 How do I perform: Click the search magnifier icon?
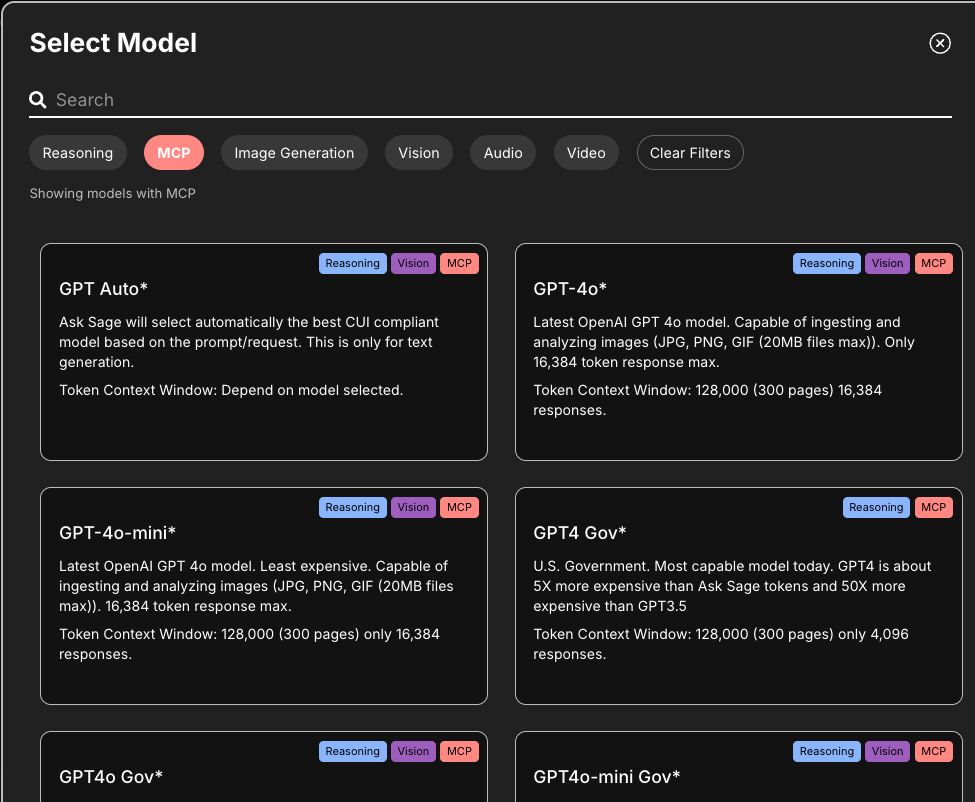point(37,99)
